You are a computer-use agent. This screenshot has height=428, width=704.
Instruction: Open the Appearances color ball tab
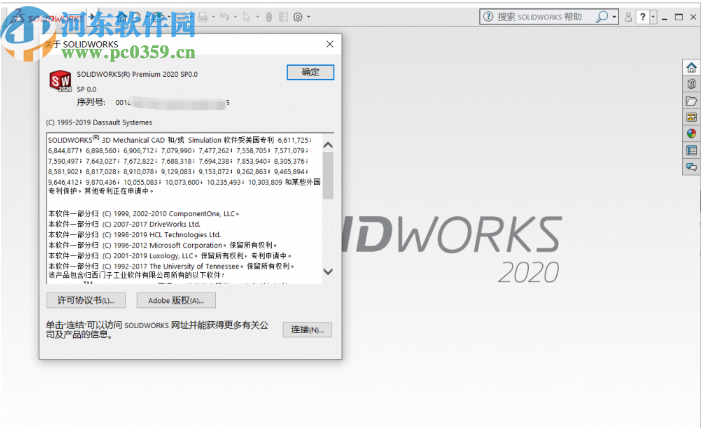[691, 133]
